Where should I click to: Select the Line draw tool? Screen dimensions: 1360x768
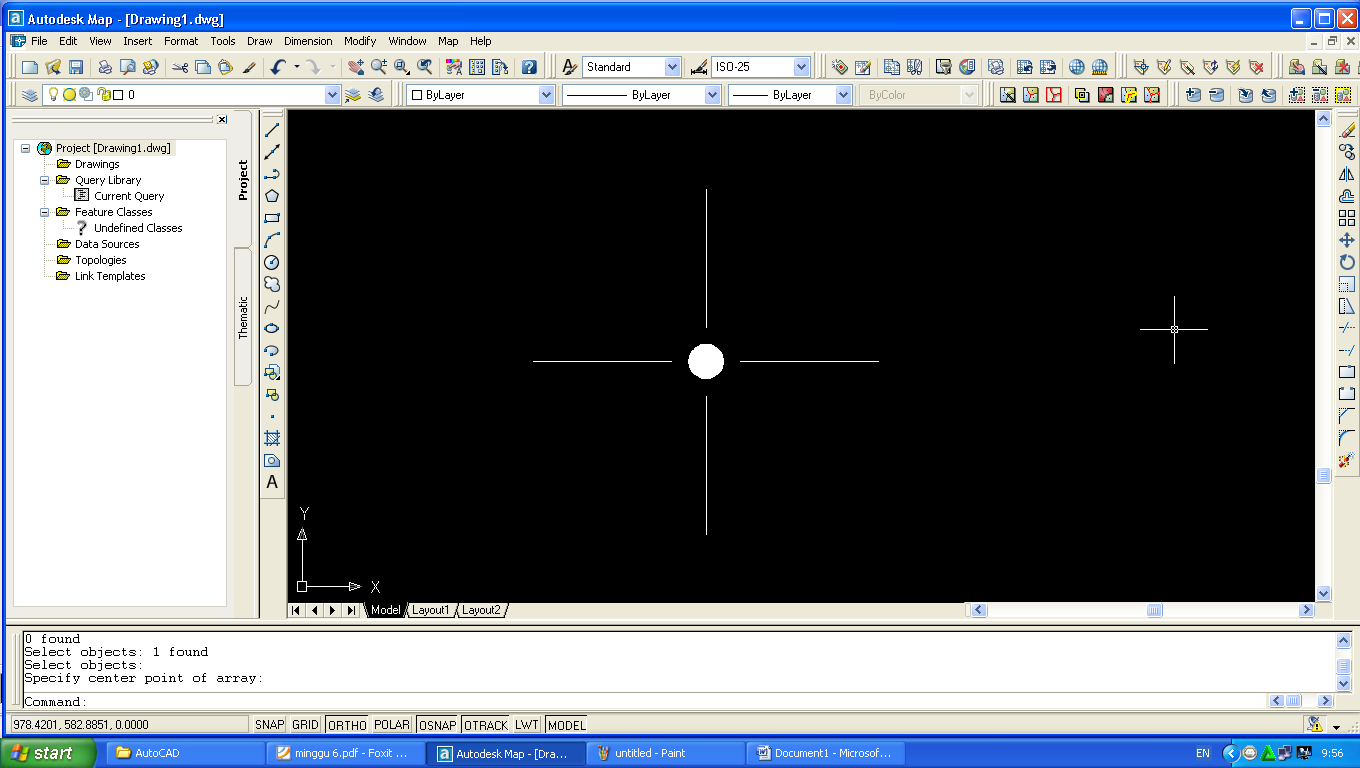point(272,130)
